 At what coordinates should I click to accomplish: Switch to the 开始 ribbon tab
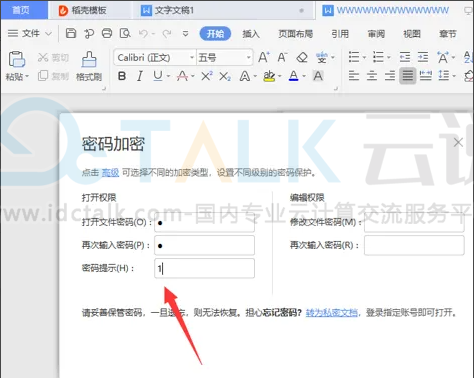tap(215, 34)
